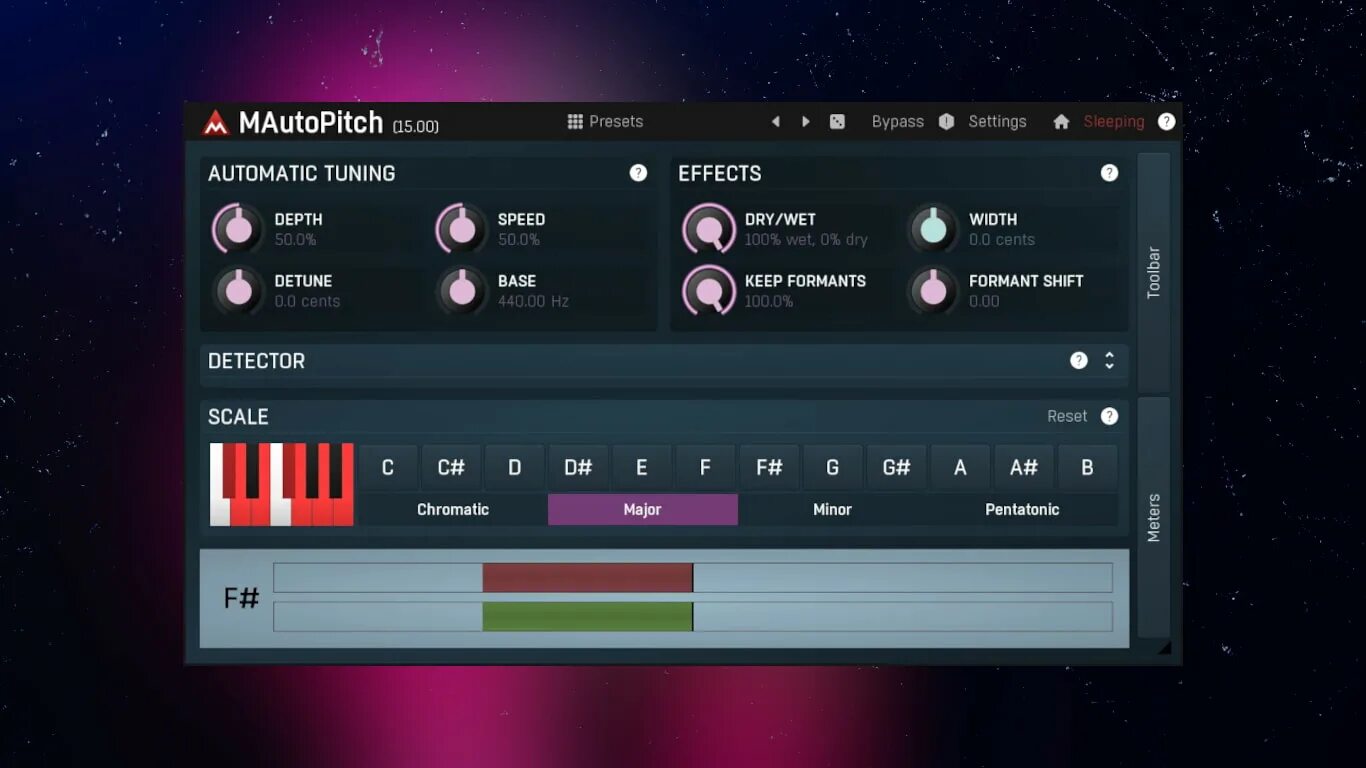This screenshot has width=1366, height=768.
Task: Expand the Detector section
Action: pyautogui.click(x=1109, y=361)
